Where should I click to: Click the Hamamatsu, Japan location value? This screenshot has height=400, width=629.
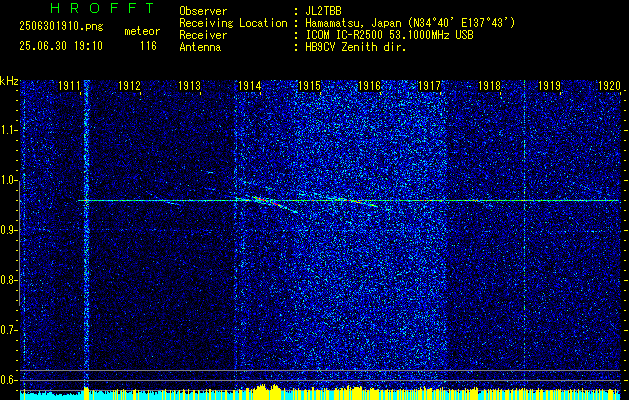410,23
